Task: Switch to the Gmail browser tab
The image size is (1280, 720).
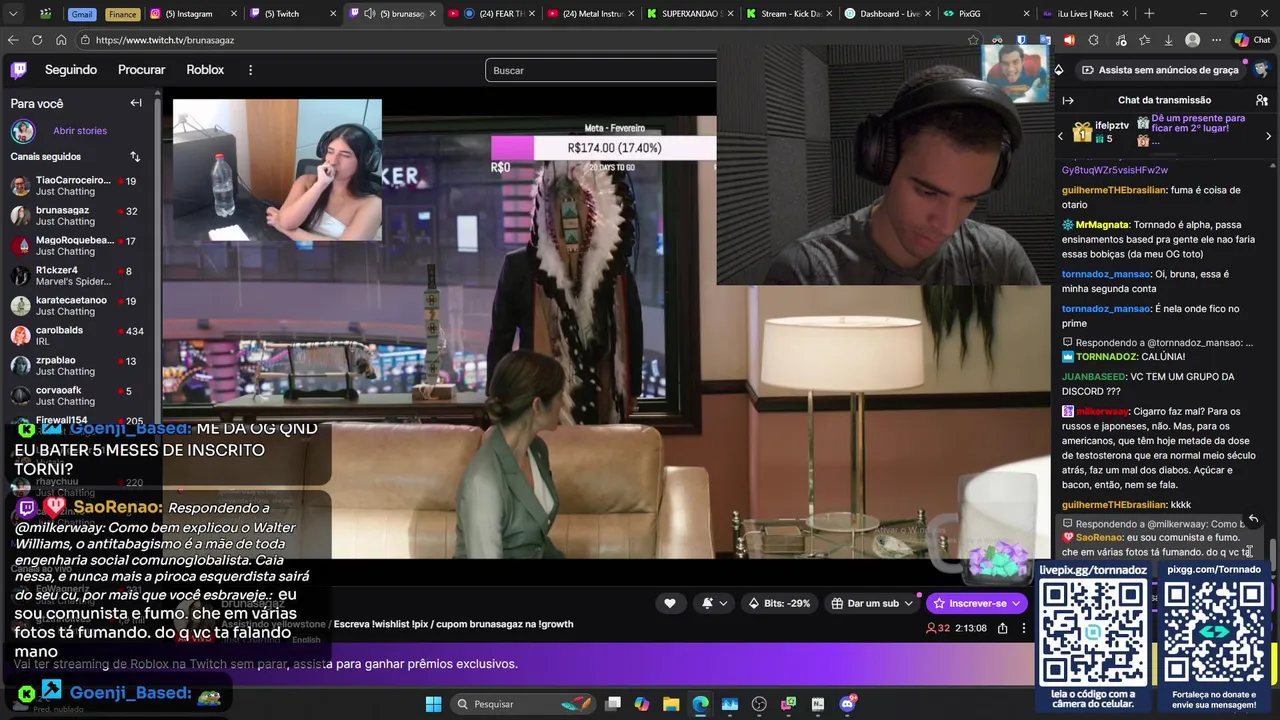Action: coord(82,14)
